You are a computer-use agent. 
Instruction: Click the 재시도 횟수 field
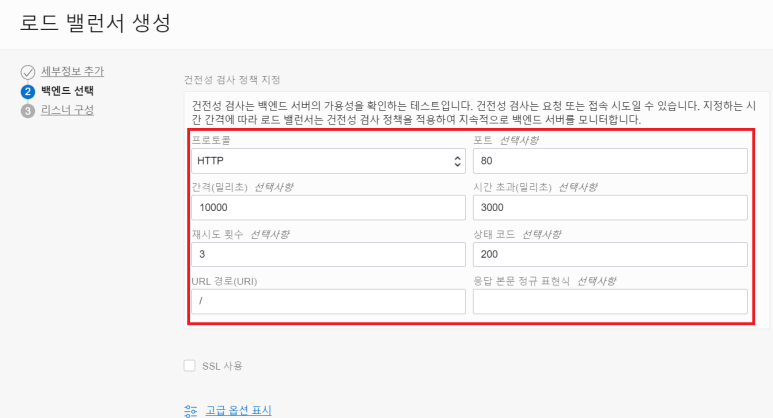[x=328, y=254]
